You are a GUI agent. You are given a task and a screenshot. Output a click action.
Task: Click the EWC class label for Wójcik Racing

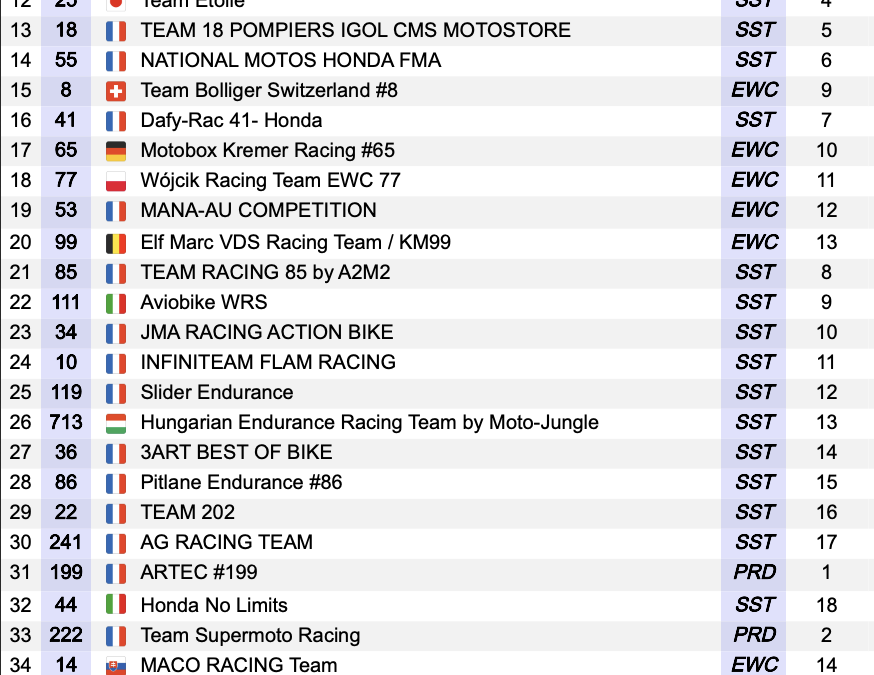[x=754, y=180]
